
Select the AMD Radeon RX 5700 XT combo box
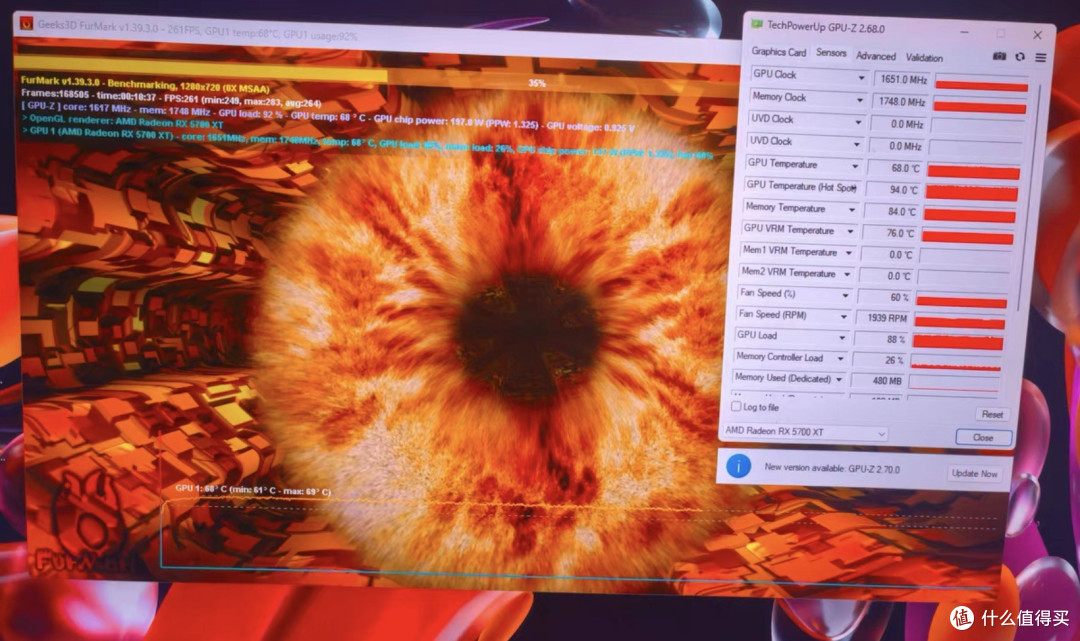804,432
